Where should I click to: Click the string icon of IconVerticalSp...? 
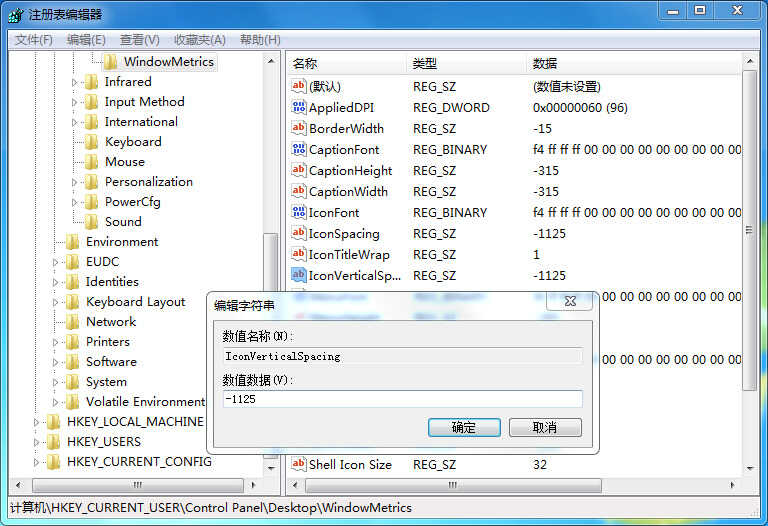pyautogui.click(x=298, y=275)
